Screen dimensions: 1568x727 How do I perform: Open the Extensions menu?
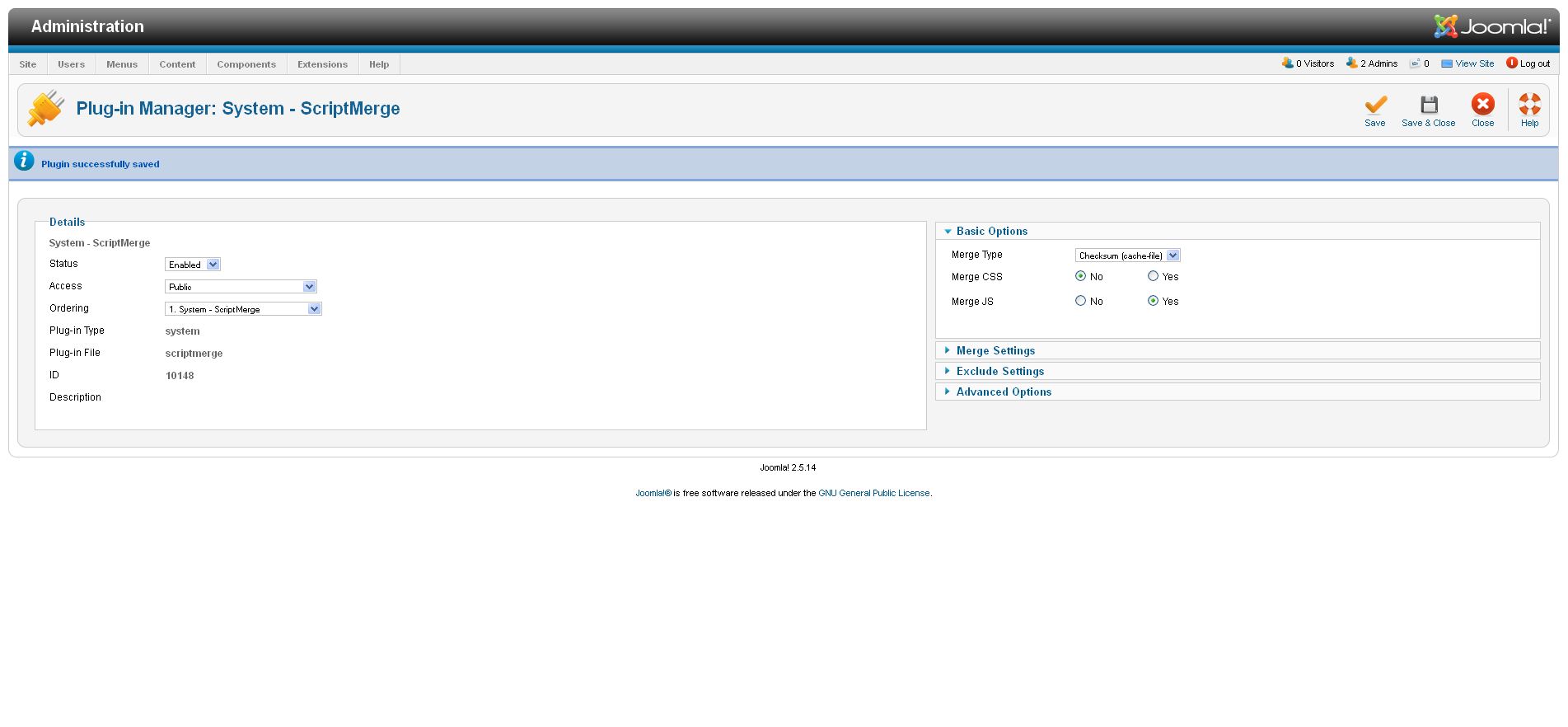[322, 64]
